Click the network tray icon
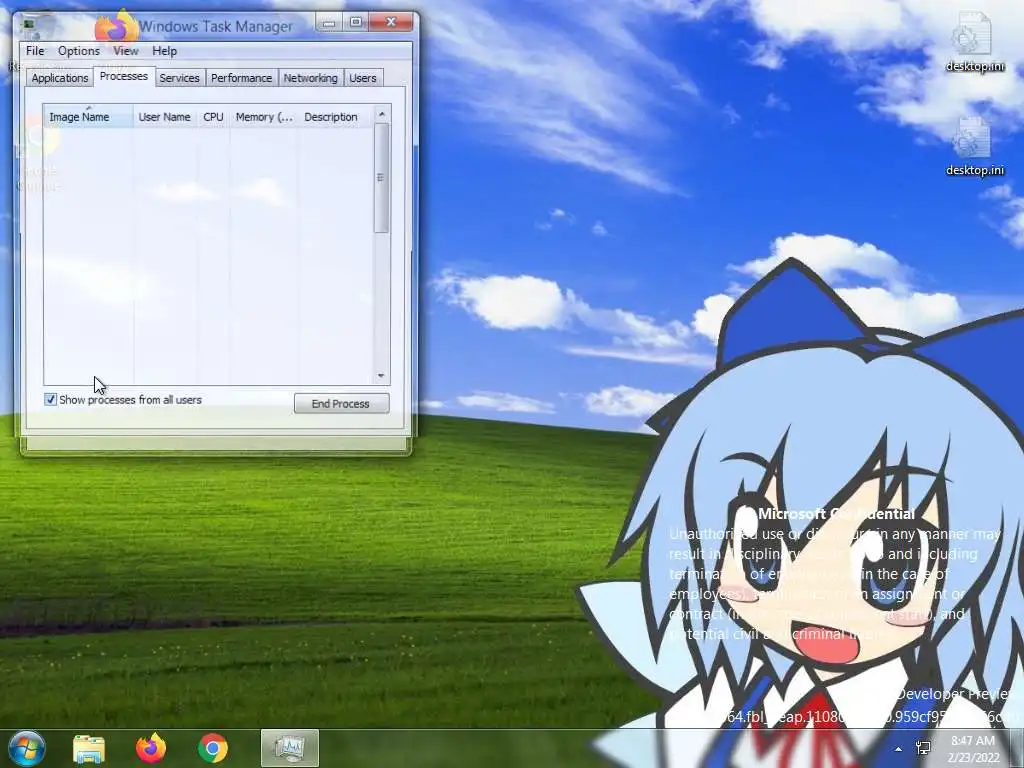This screenshot has height=768, width=1024. click(923, 748)
